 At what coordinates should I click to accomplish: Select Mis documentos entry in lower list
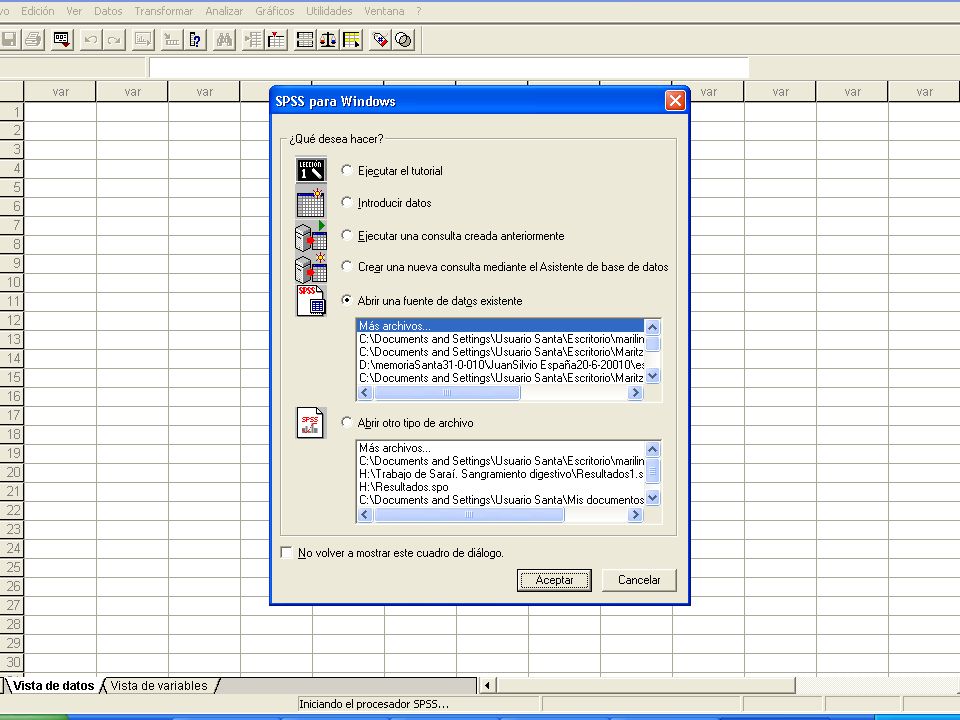click(500, 500)
